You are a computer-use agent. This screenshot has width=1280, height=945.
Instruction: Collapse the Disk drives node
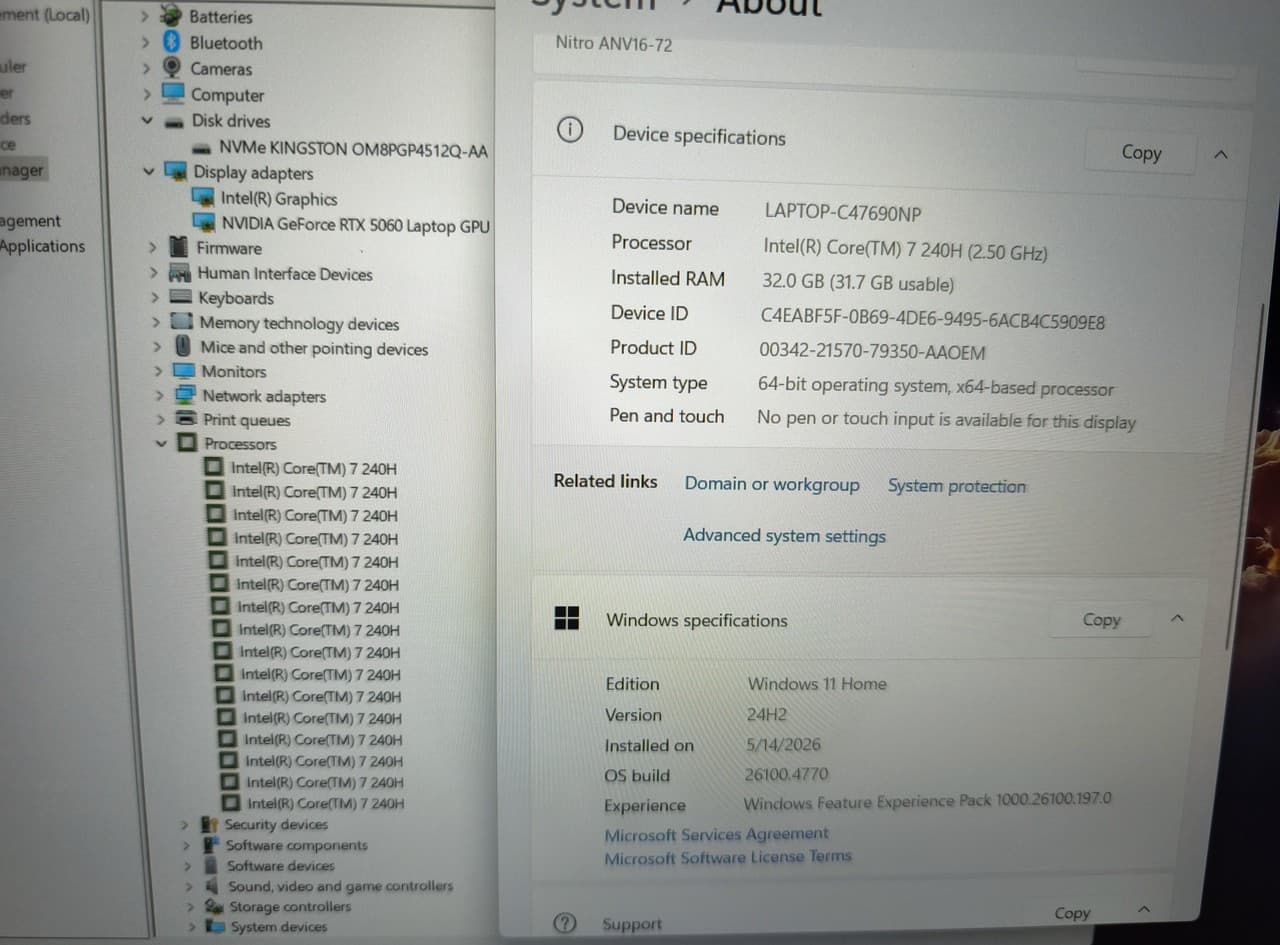146,121
